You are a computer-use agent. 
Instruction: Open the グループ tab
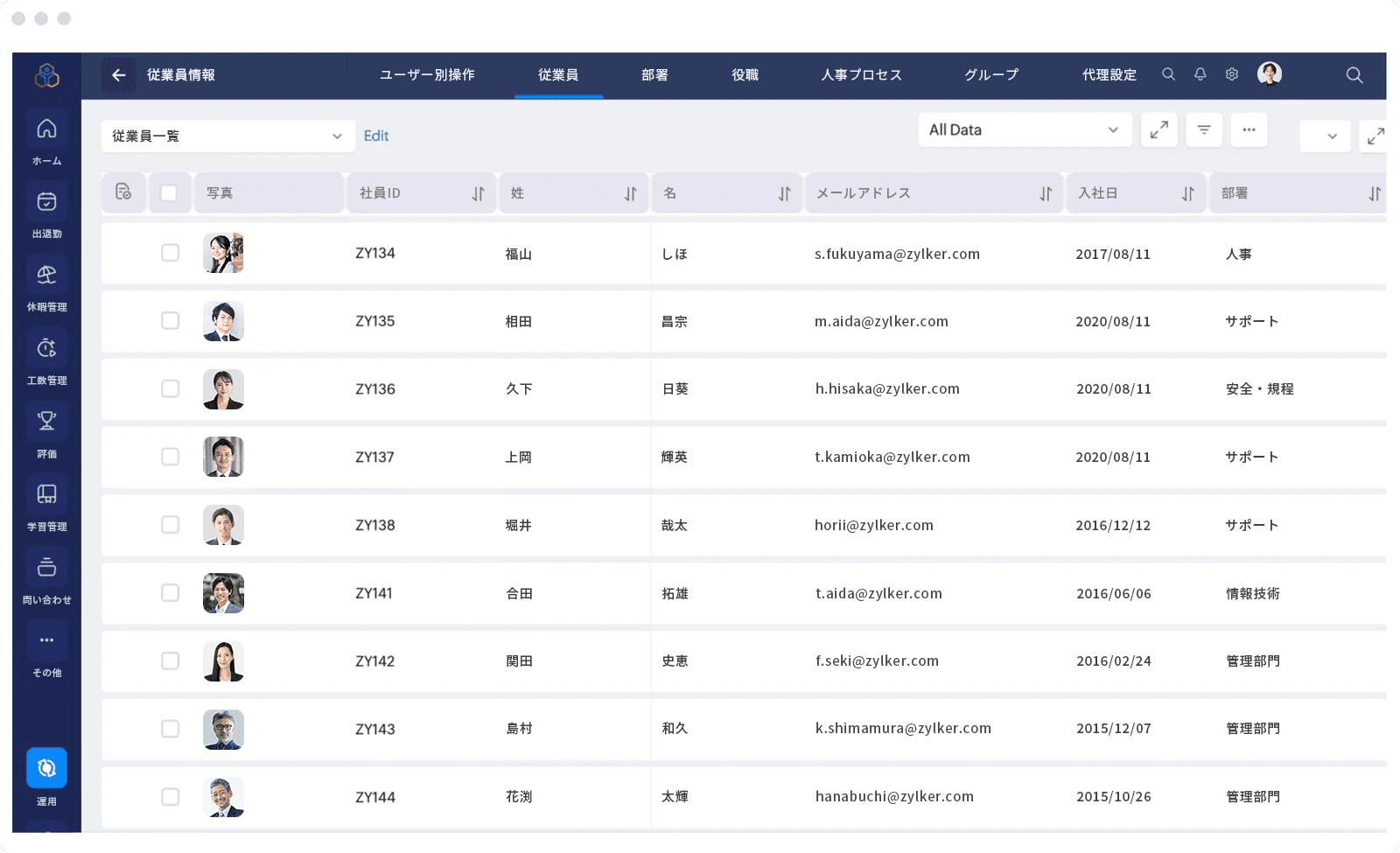tap(991, 75)
